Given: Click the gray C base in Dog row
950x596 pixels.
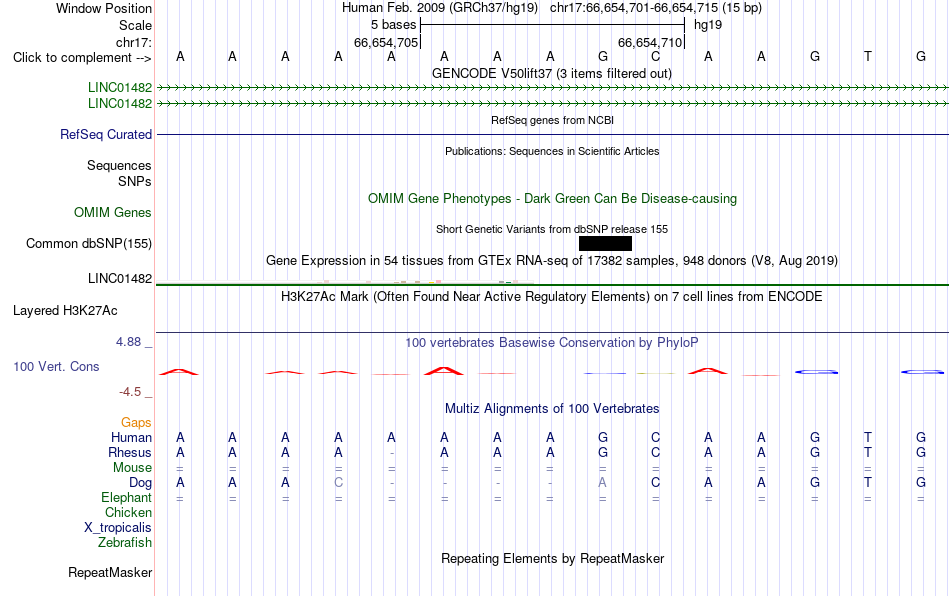Looking at the screenshot, I should click(338, 483).
